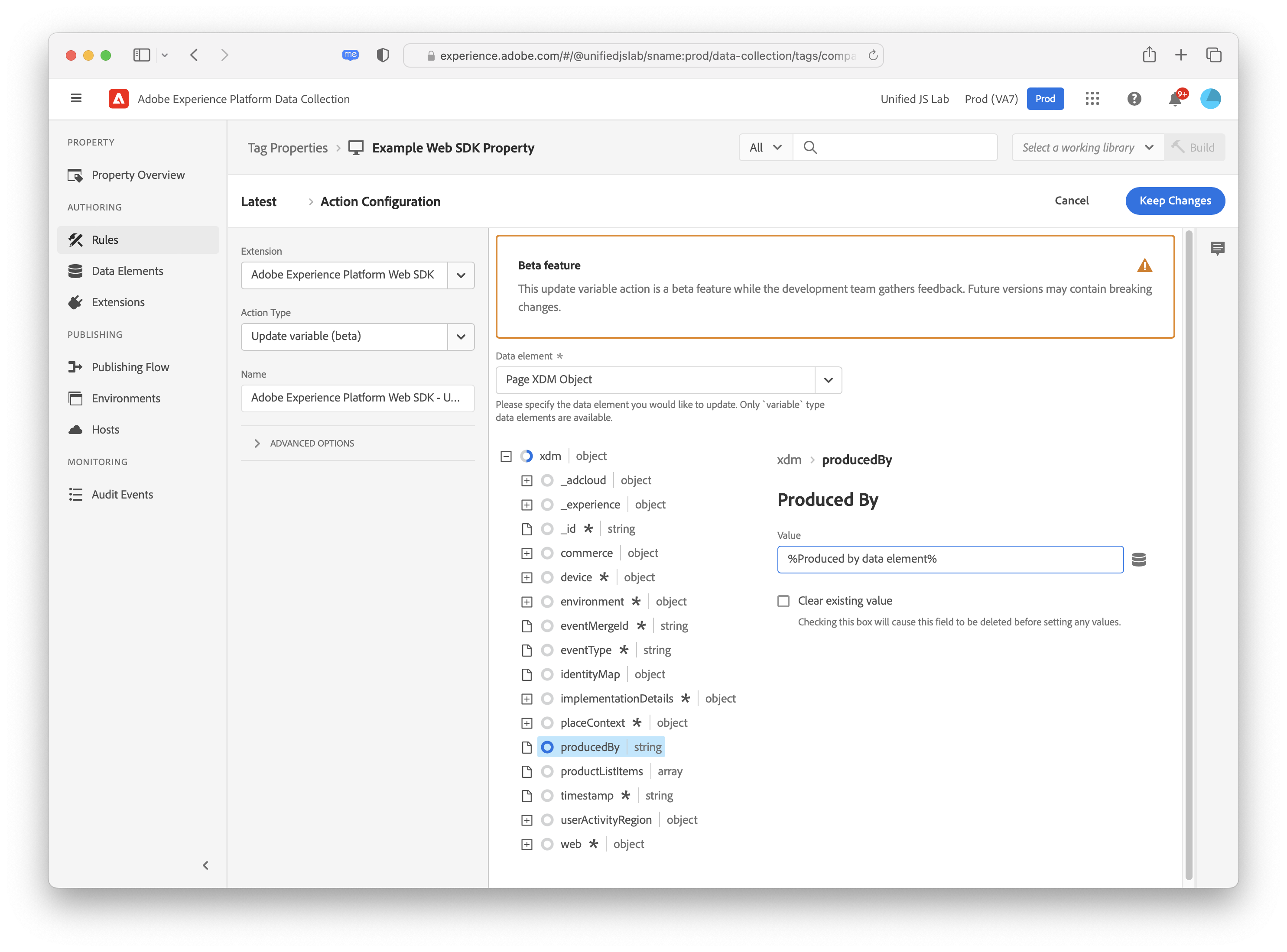
Task: Click the help question mark icon
Action: (1134, 99)
